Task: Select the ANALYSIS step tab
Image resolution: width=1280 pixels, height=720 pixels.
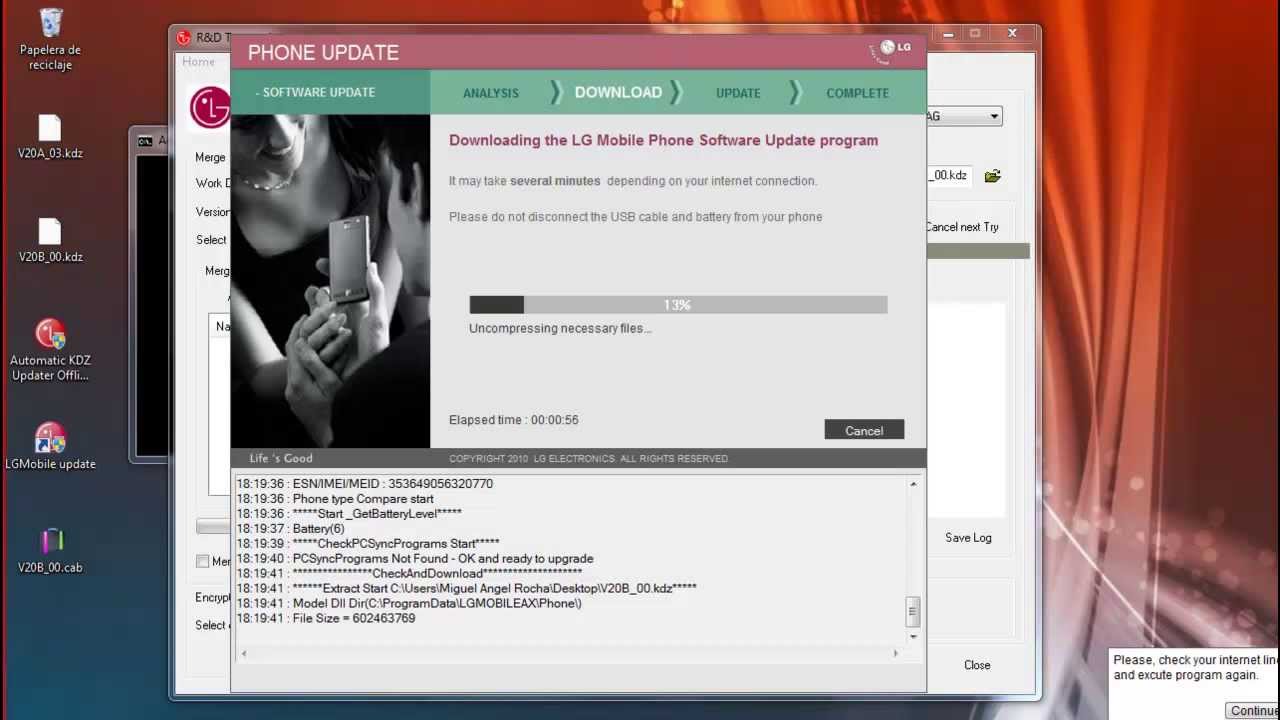Action: (491, 93)
